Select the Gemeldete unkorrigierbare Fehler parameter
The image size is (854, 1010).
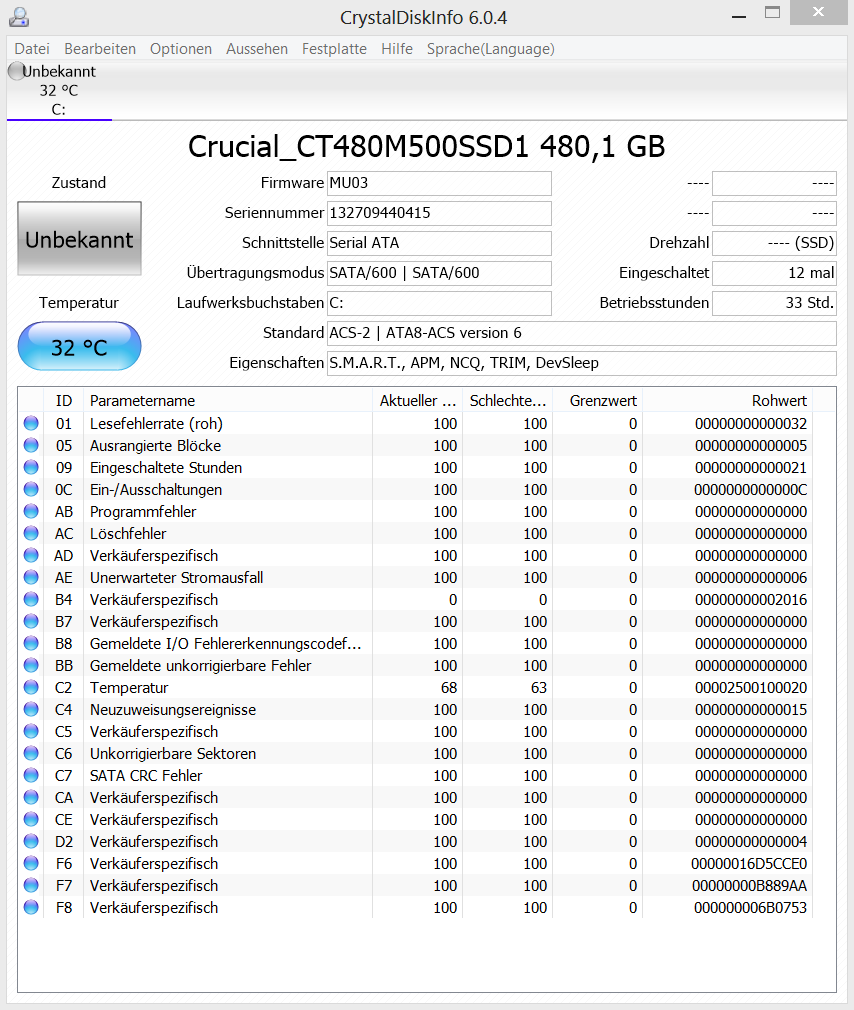click(200, 665)
